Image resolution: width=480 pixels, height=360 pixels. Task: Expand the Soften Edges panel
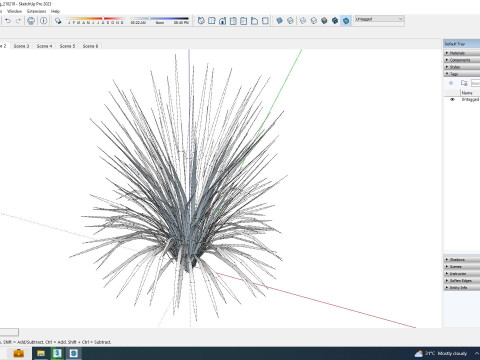[x=462, y=280]
